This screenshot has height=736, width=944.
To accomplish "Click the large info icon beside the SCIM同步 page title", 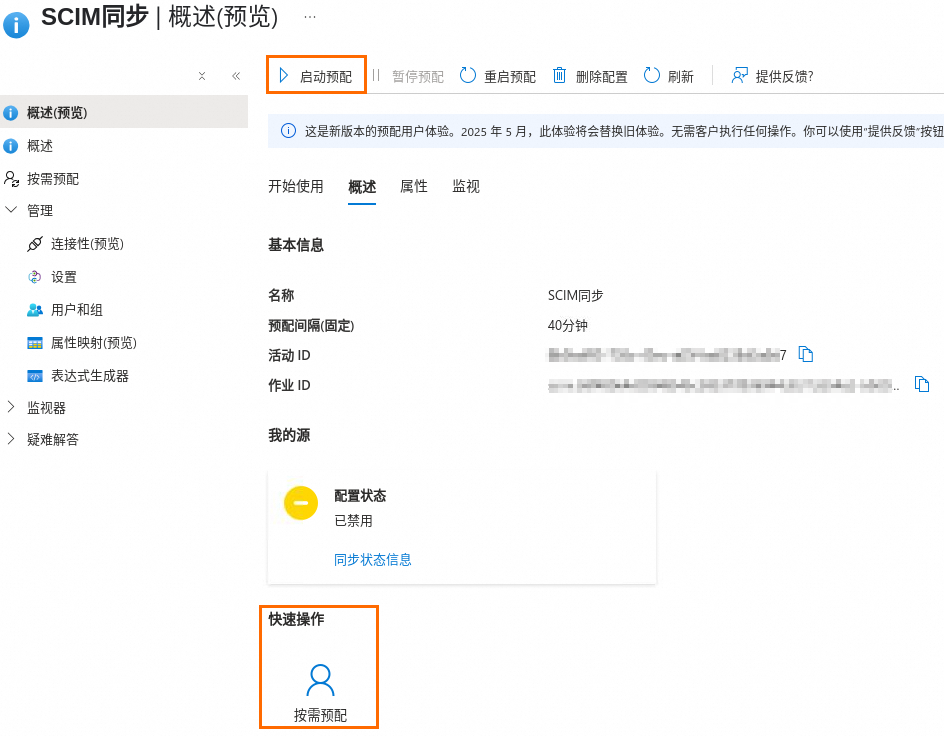I will tap(16, 25).
